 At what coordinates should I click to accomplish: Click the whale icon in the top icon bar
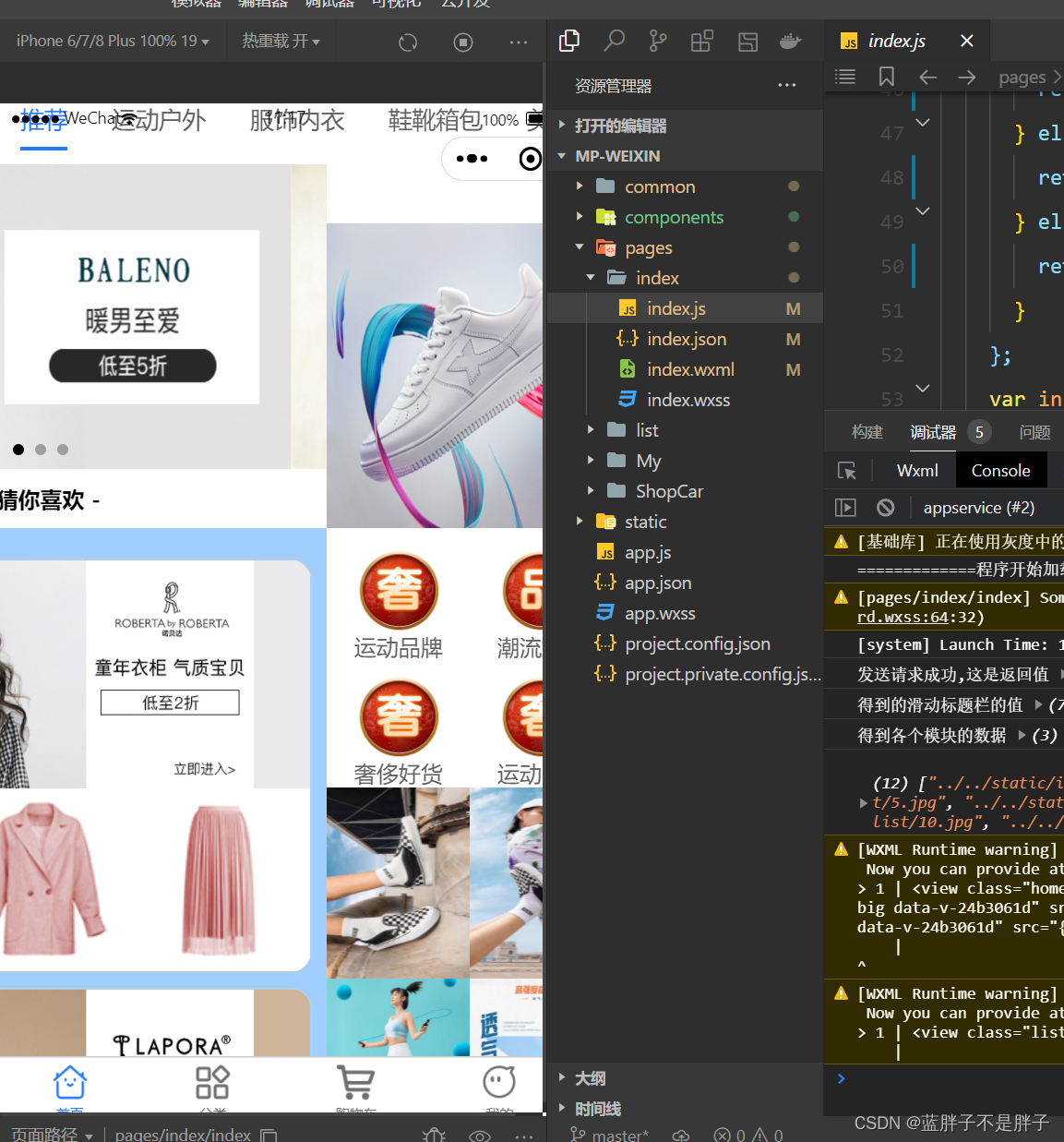791,41
